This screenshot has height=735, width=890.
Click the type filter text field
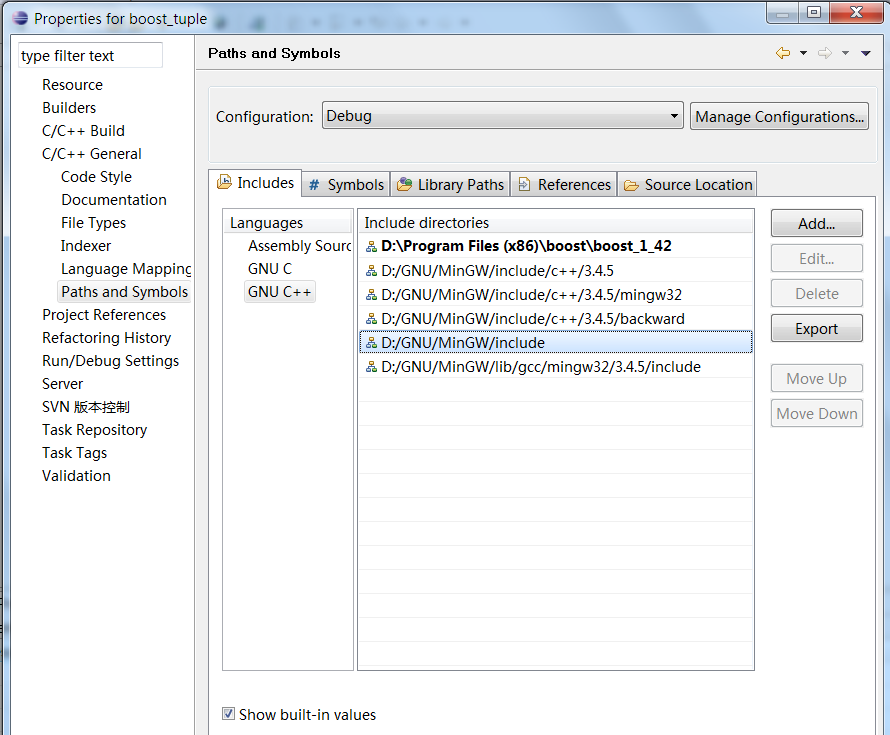coord(90,56)
